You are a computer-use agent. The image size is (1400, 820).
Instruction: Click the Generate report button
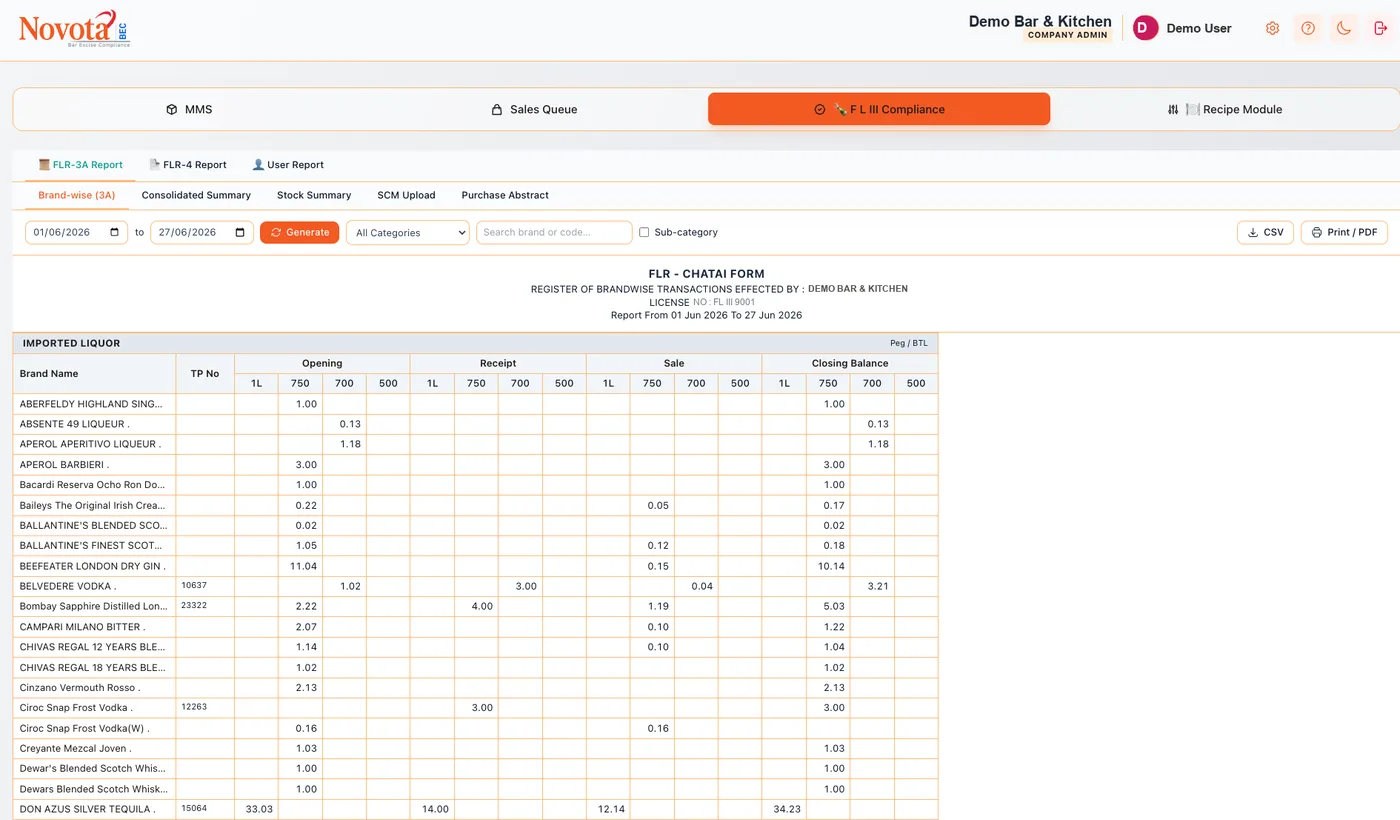pyautogui.click(x=300, y=232)
